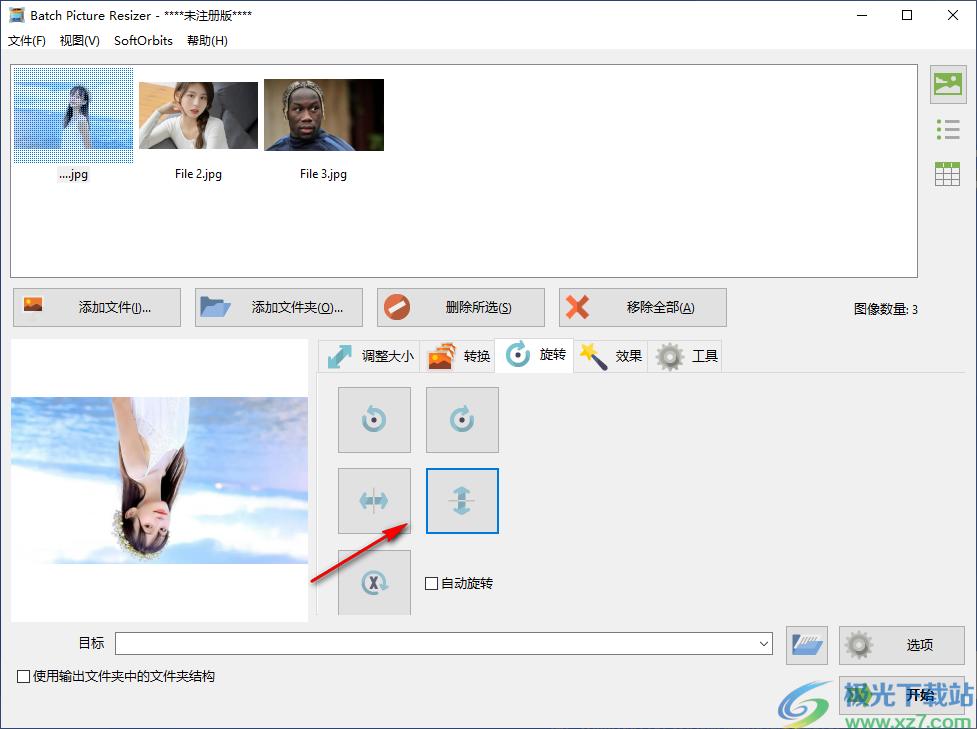Rotate image clockwise with right rotate icon

pyautogui.click(x=462, y=420)
